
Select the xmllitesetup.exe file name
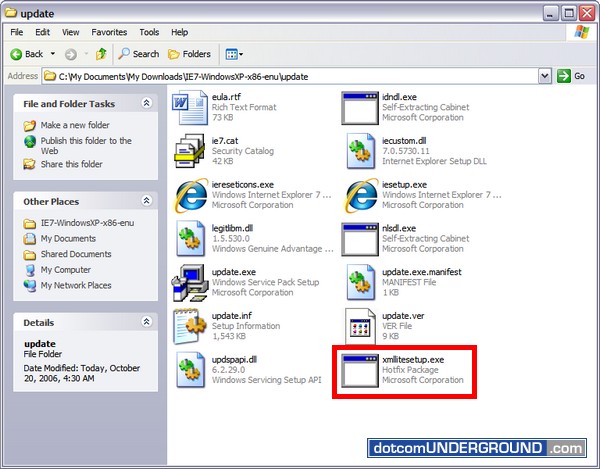pos(413,360)
